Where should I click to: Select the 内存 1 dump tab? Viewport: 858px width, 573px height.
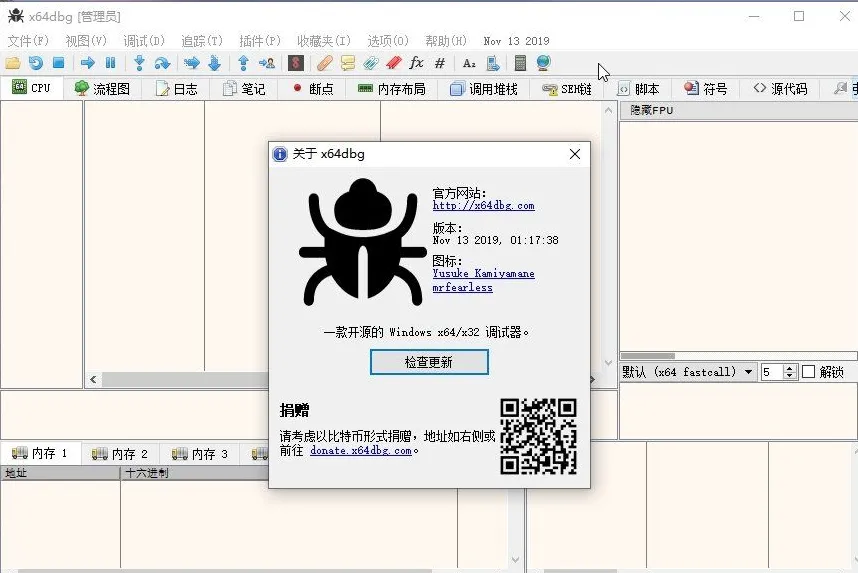pyautogui.click(x=39, y=453)
